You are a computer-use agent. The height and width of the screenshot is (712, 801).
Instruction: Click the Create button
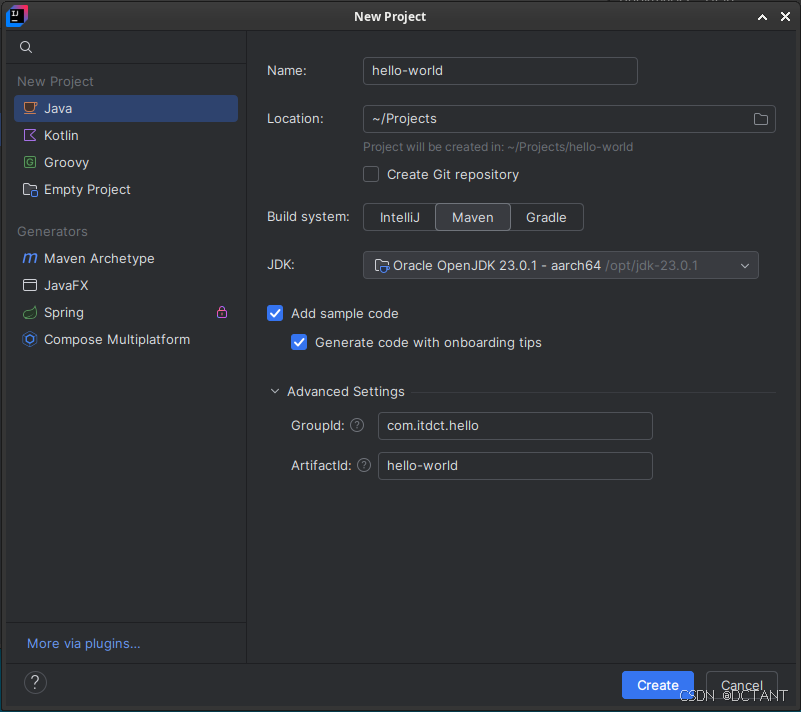[x=657, y=685]
